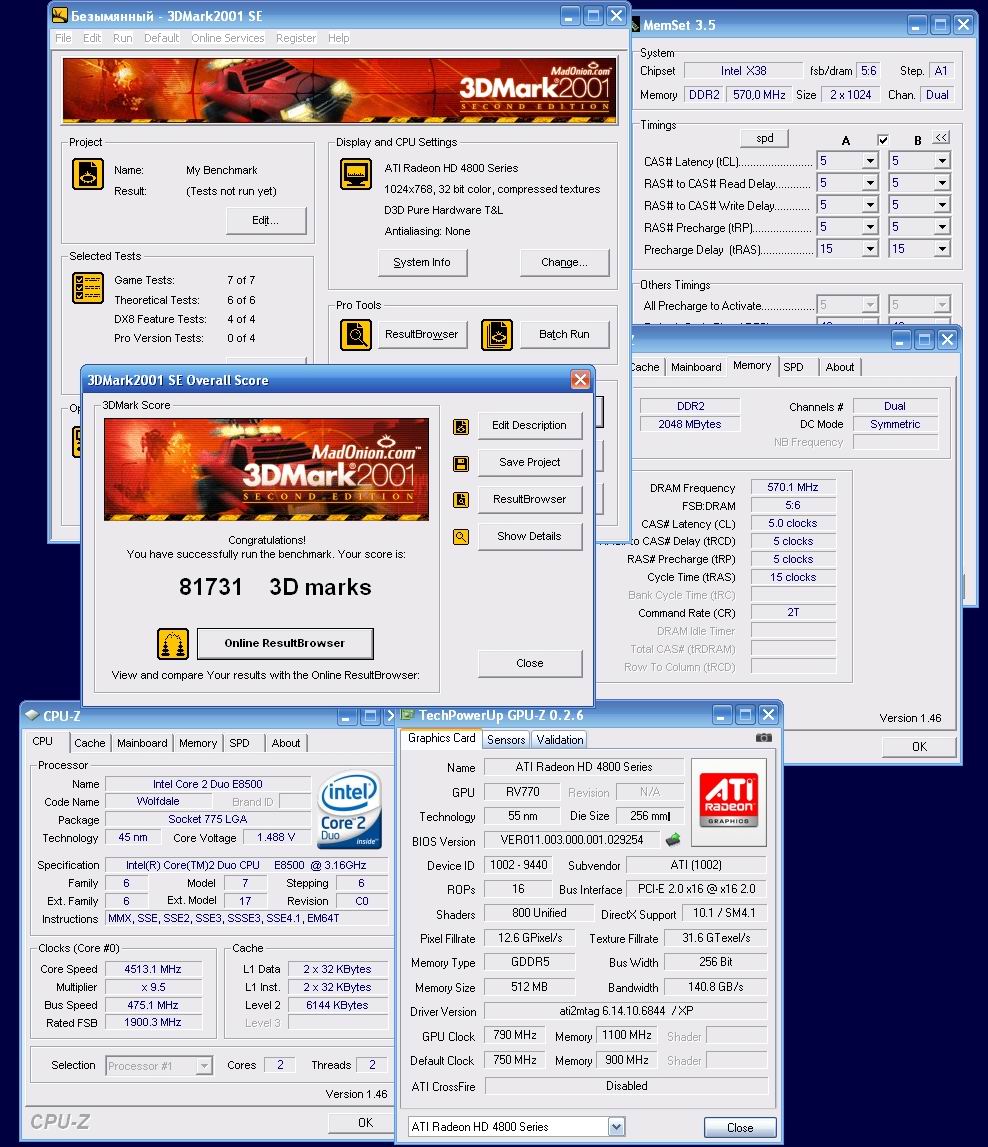Click the Project benchmark icon in 3DMark2001
988x1147 pixels.
[87, 174]
